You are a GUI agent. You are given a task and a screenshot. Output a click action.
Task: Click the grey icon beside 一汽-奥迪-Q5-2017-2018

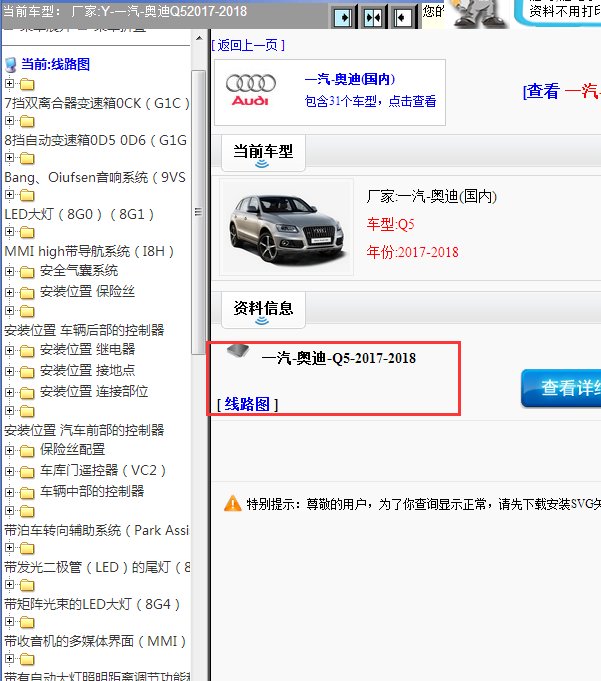pyautogui.click(x=238, y=350)
